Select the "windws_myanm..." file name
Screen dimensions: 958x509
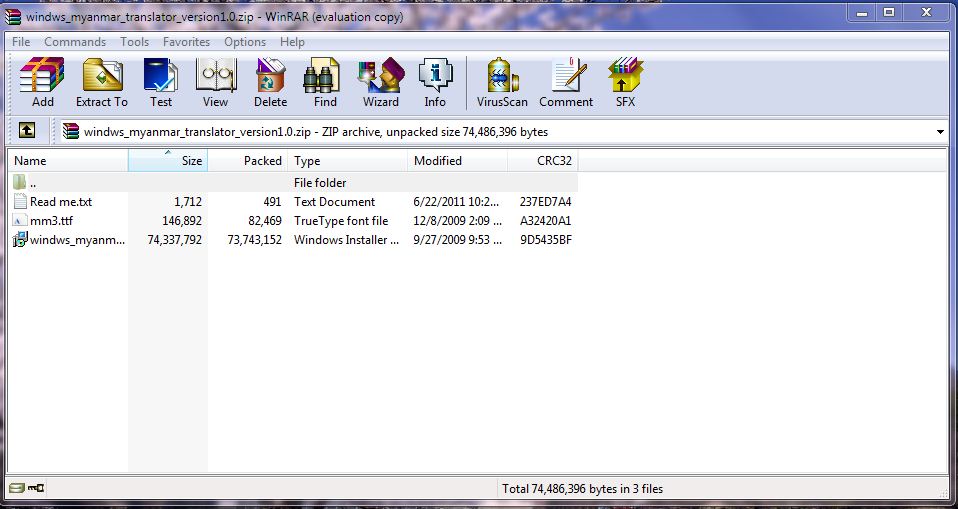pyautogui.click(x=77, y=240)
